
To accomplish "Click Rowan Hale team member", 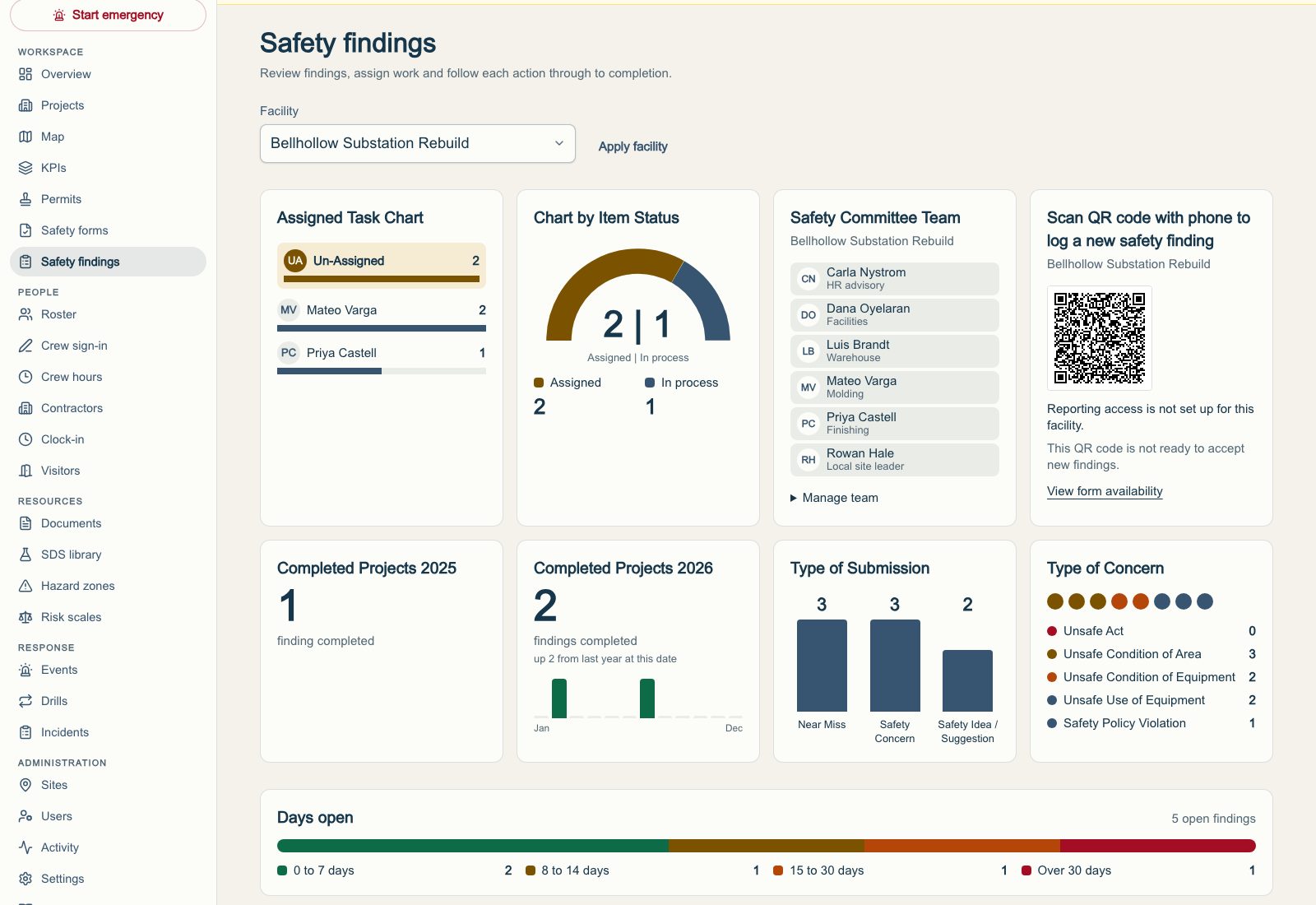I will pyautogui.click(x=895, y=460).
